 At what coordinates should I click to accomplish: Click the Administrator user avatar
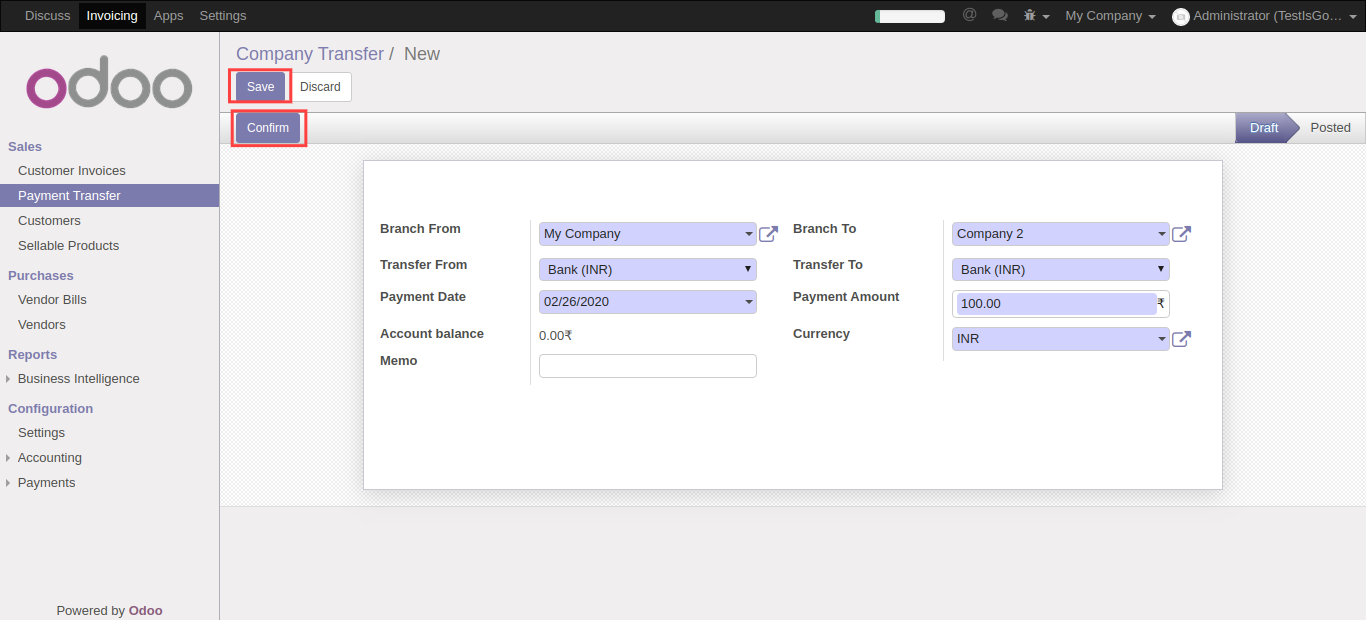point(1180,16)
